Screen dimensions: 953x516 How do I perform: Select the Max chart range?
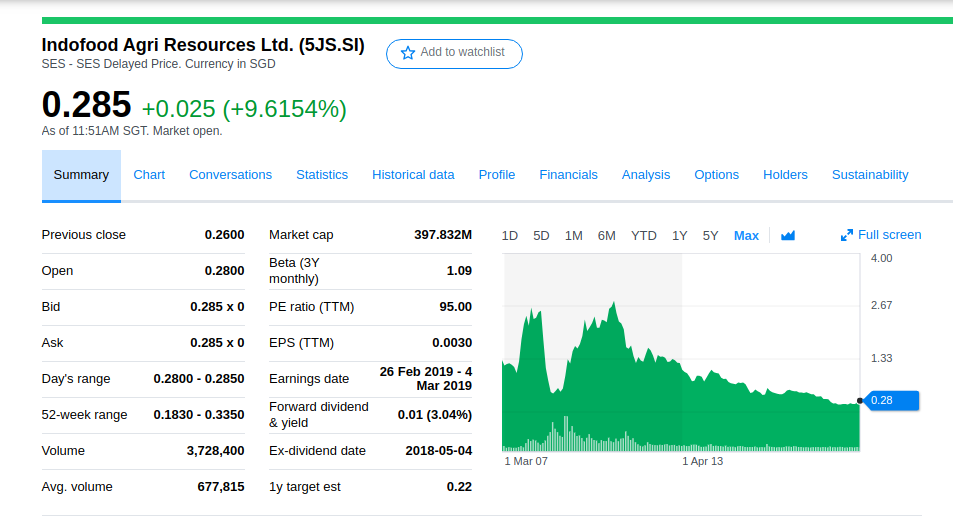(746, 236)
